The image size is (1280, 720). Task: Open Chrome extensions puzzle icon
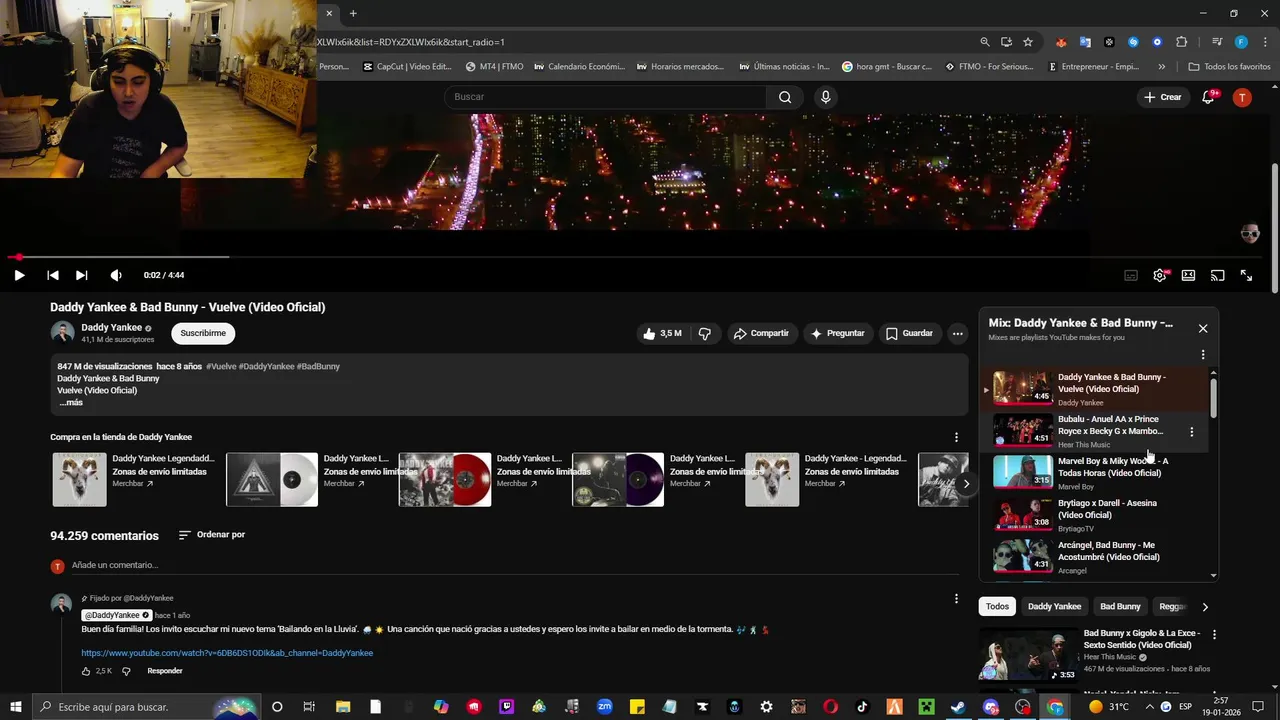click(1182, 42)
